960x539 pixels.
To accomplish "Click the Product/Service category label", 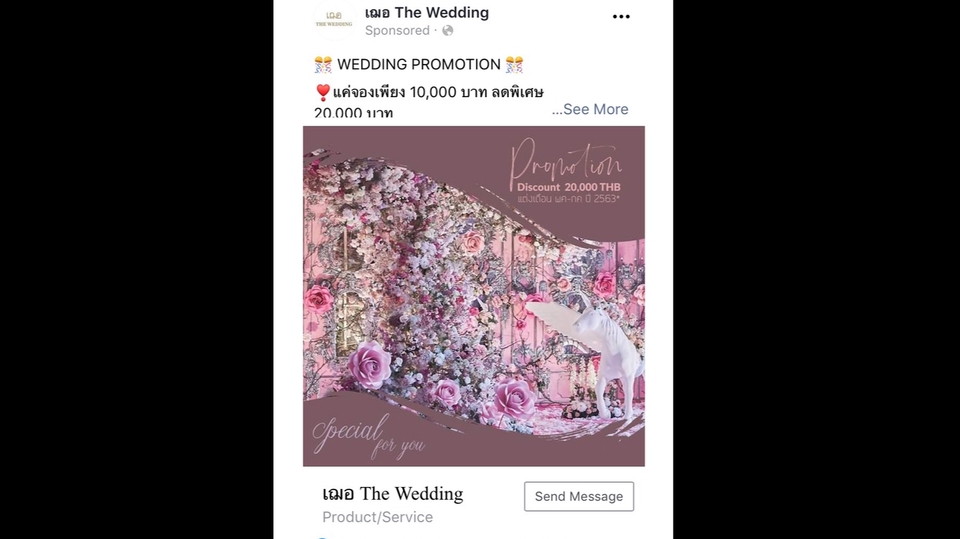I will 378,517.
